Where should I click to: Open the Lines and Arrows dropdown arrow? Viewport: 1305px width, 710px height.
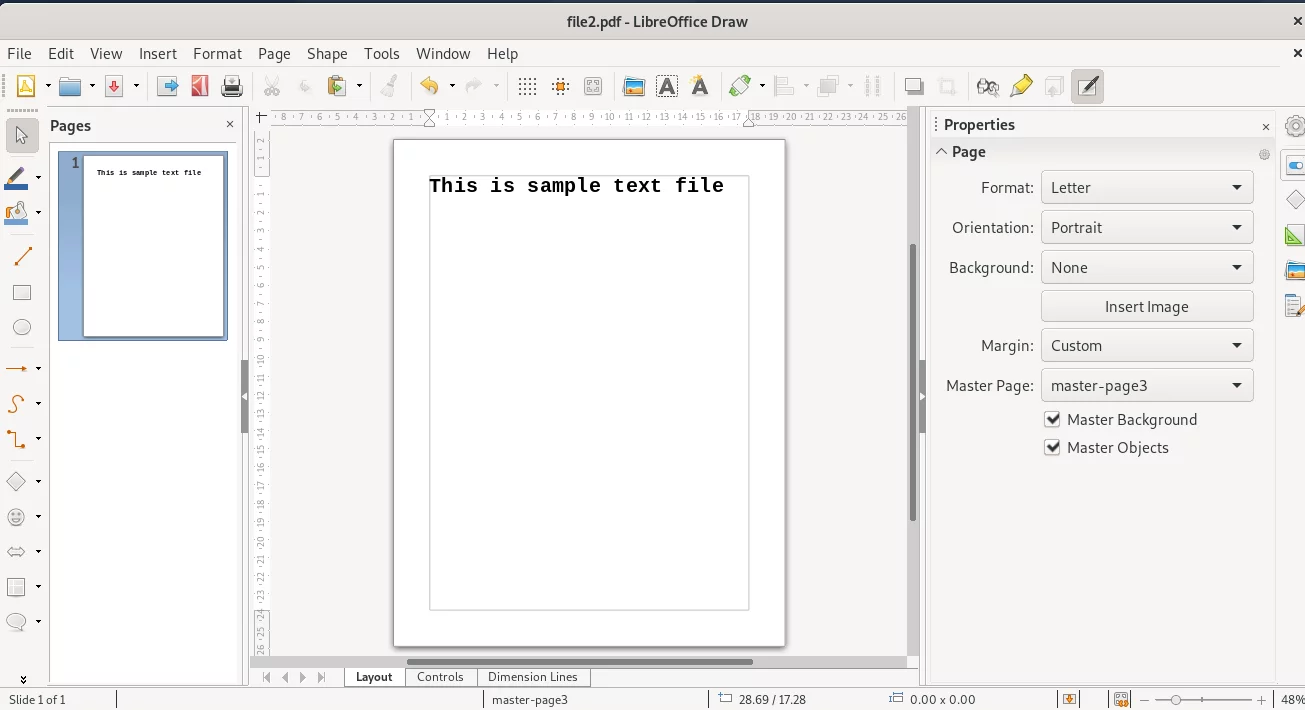[x=38, y=369]
